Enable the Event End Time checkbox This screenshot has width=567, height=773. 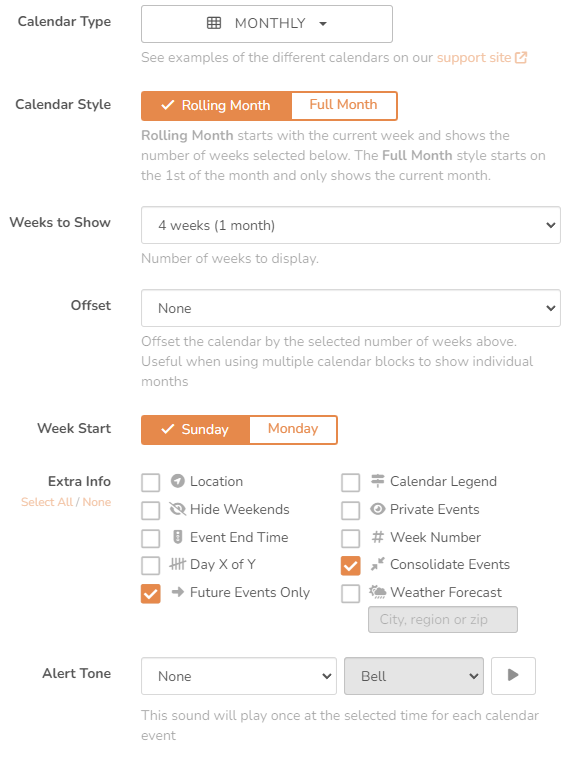point(150,538)
